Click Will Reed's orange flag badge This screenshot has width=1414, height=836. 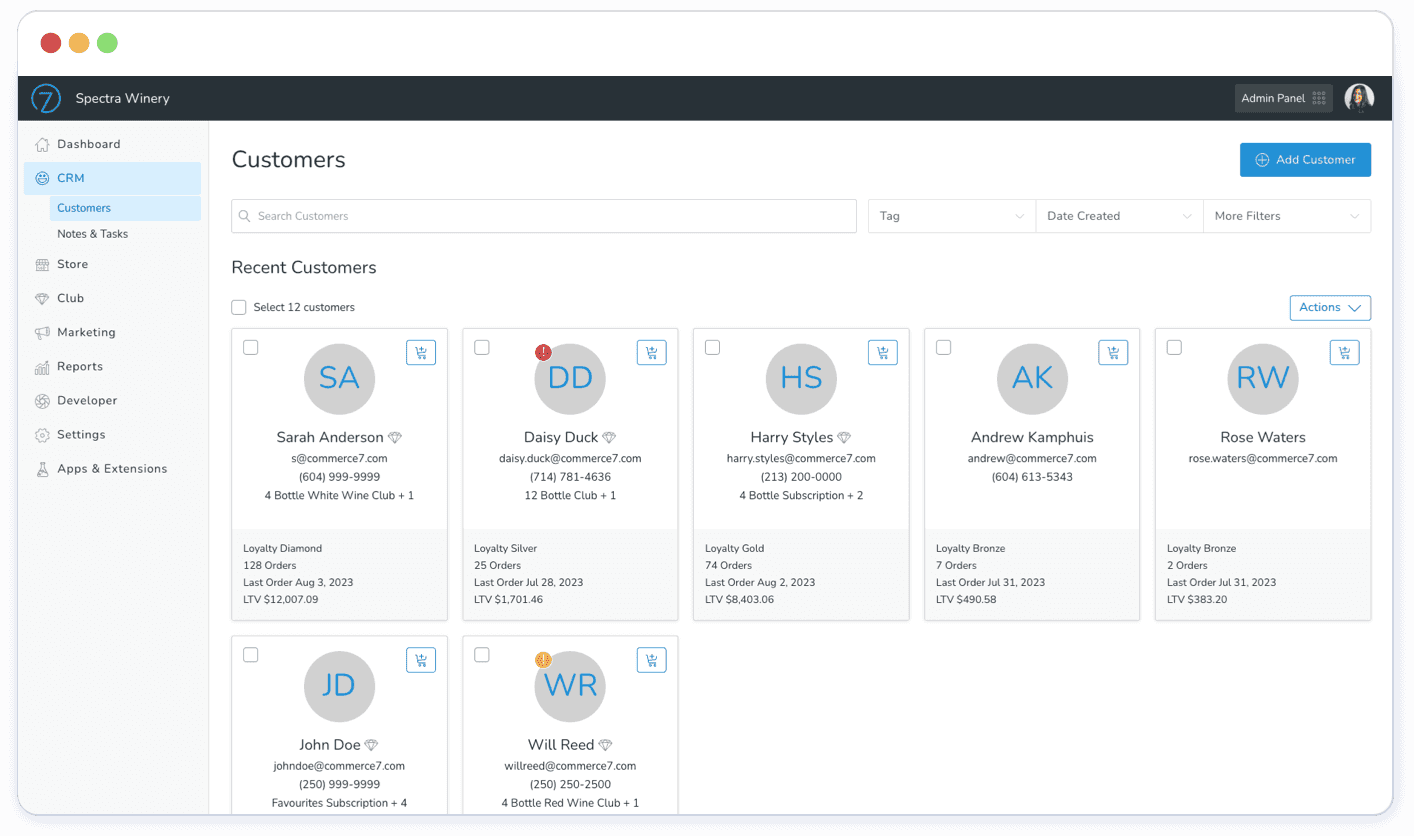point(543,660)
